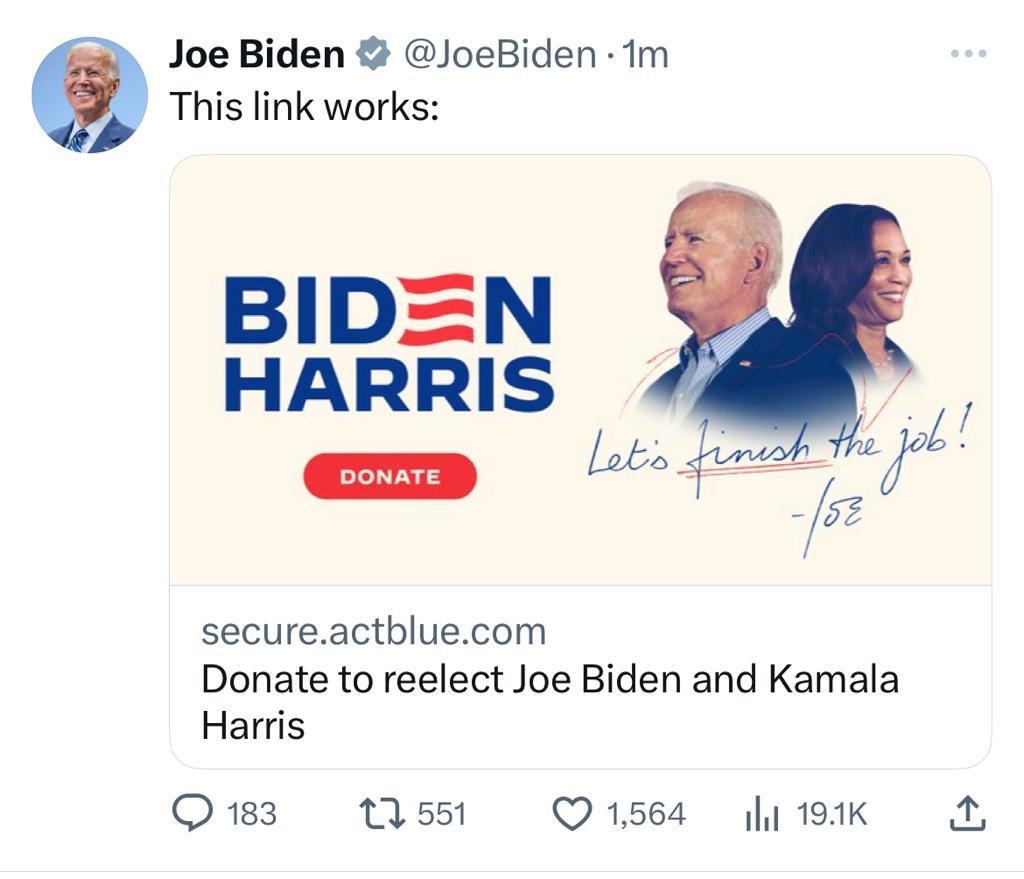Click the Joe Biden display name
Screen dimensions: 1024x879
[x=256, y=54]
